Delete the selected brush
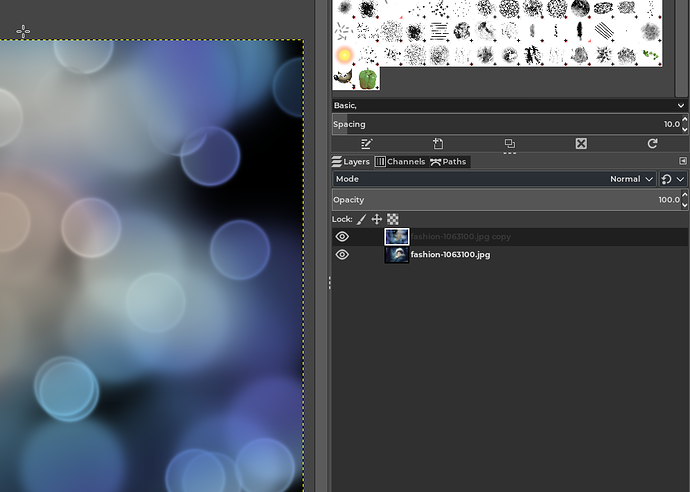 pos(581,144)
